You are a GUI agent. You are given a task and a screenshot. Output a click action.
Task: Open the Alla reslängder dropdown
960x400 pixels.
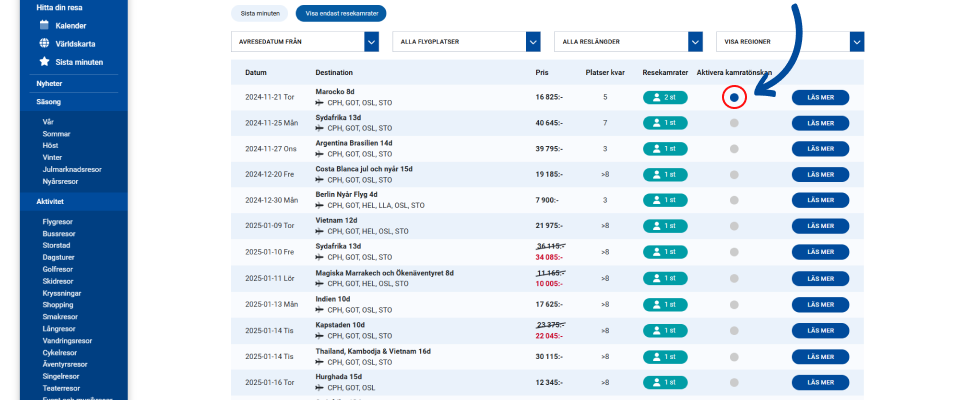click(x=628, y=42)
